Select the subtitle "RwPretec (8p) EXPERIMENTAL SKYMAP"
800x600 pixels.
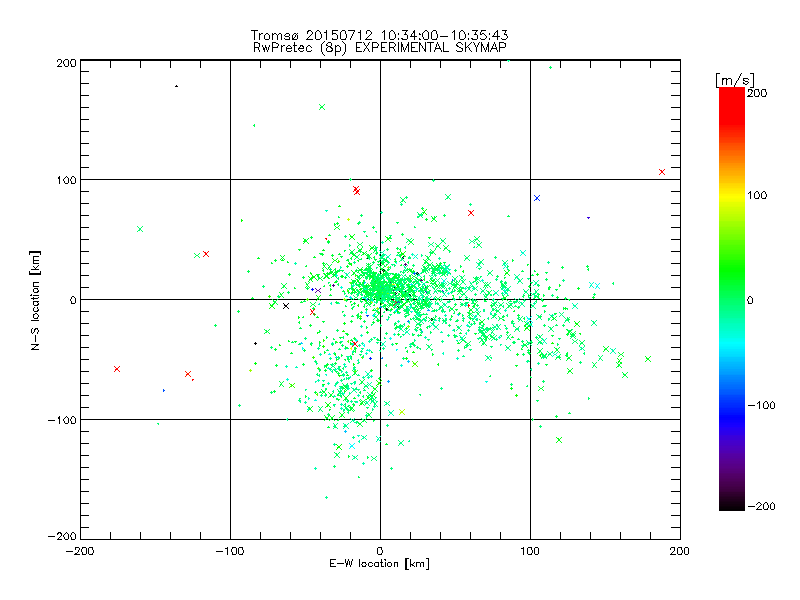[x=379, y=48]
